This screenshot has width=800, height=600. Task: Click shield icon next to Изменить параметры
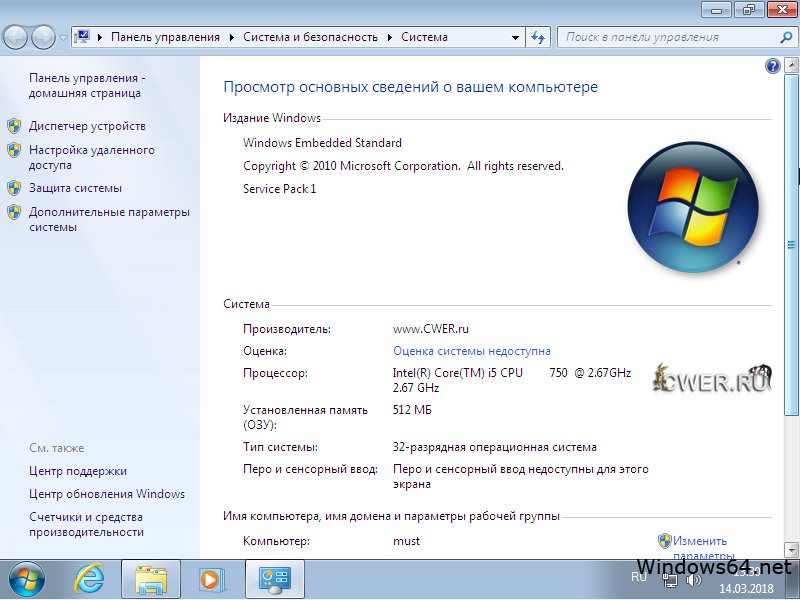tap(665, 541)
